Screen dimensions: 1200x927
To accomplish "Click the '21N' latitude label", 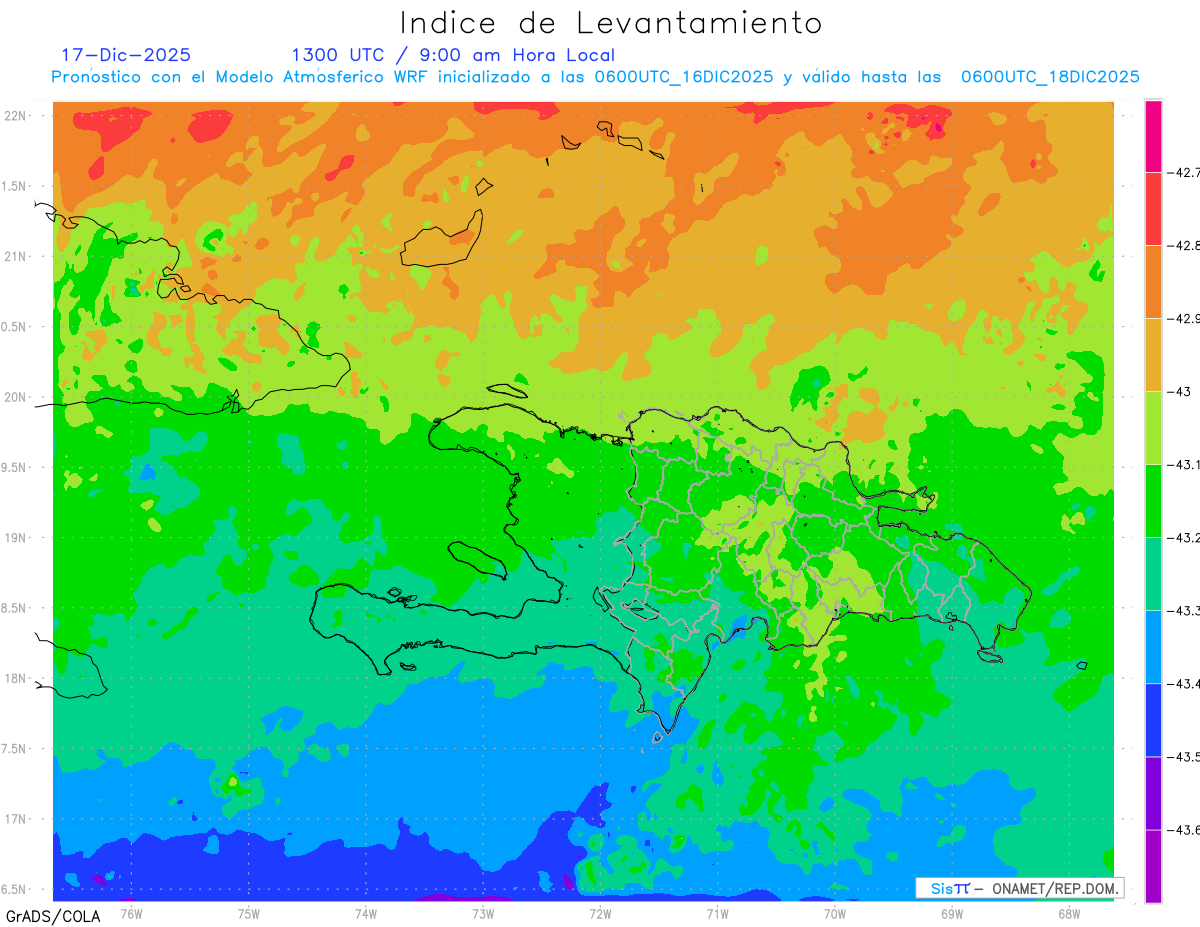I will click(16, 256).
